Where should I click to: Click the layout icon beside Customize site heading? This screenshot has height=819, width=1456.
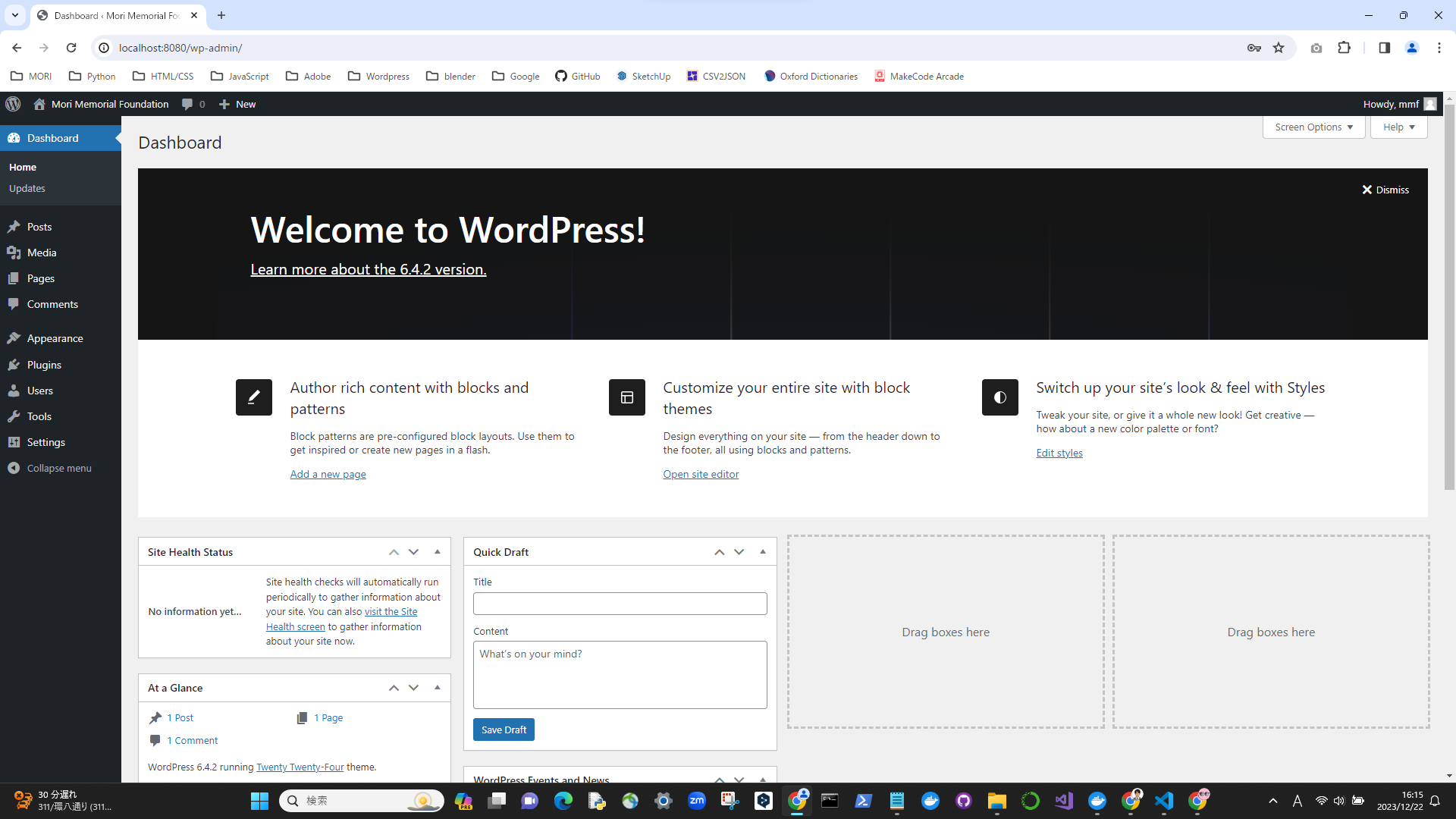click(626, 397)
